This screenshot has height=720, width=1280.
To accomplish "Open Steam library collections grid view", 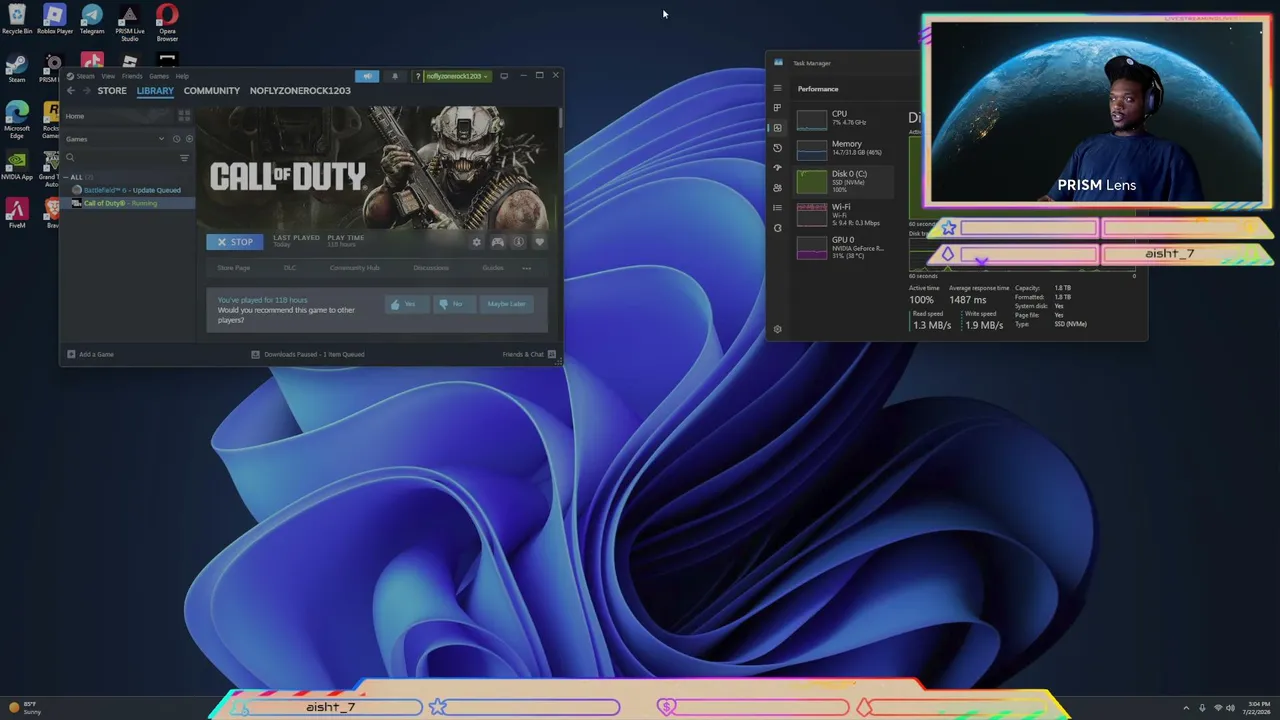I will click(x=184, y=116).
